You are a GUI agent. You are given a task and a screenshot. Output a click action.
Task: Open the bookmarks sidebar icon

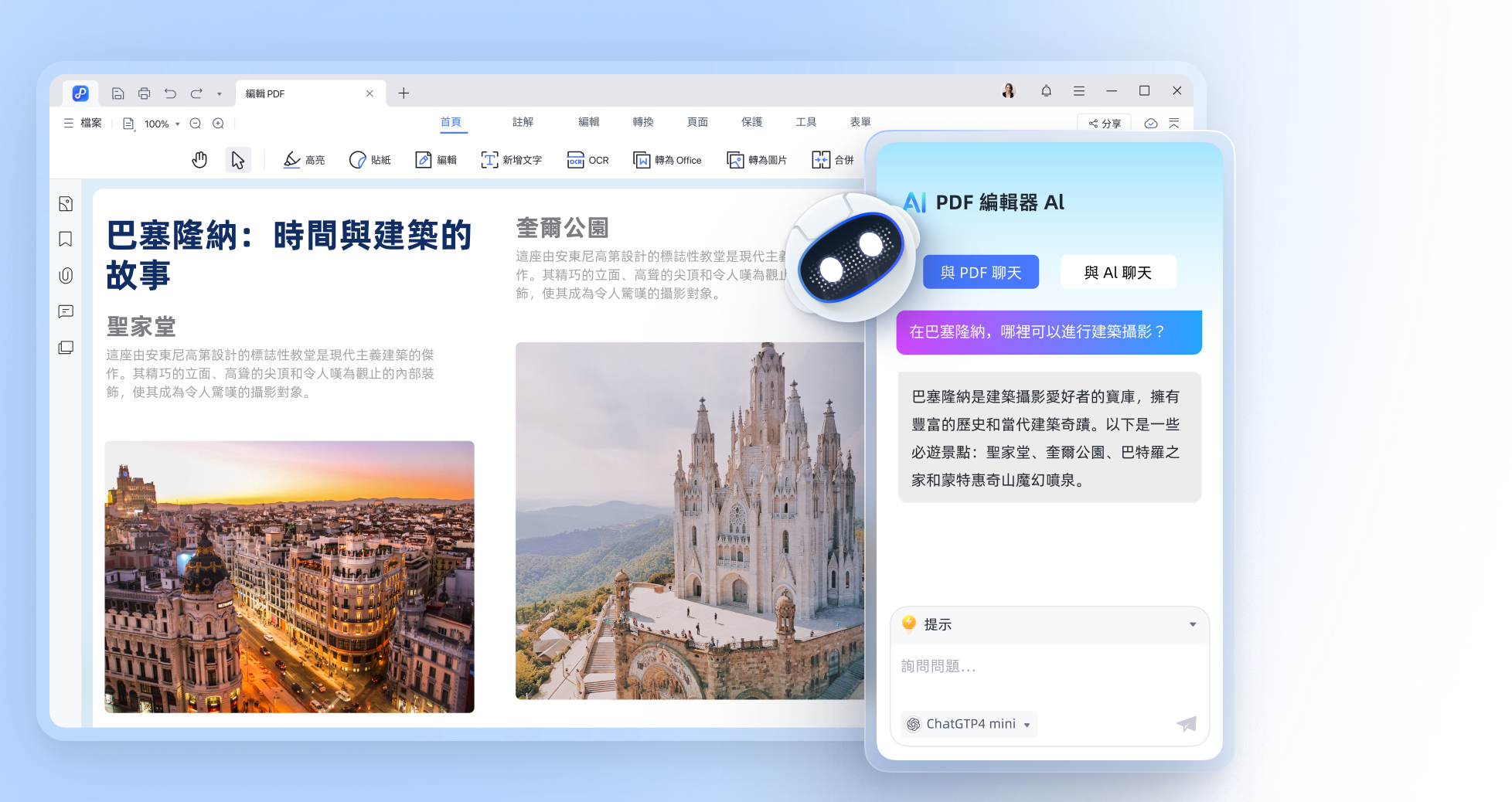tap(66, 240)
